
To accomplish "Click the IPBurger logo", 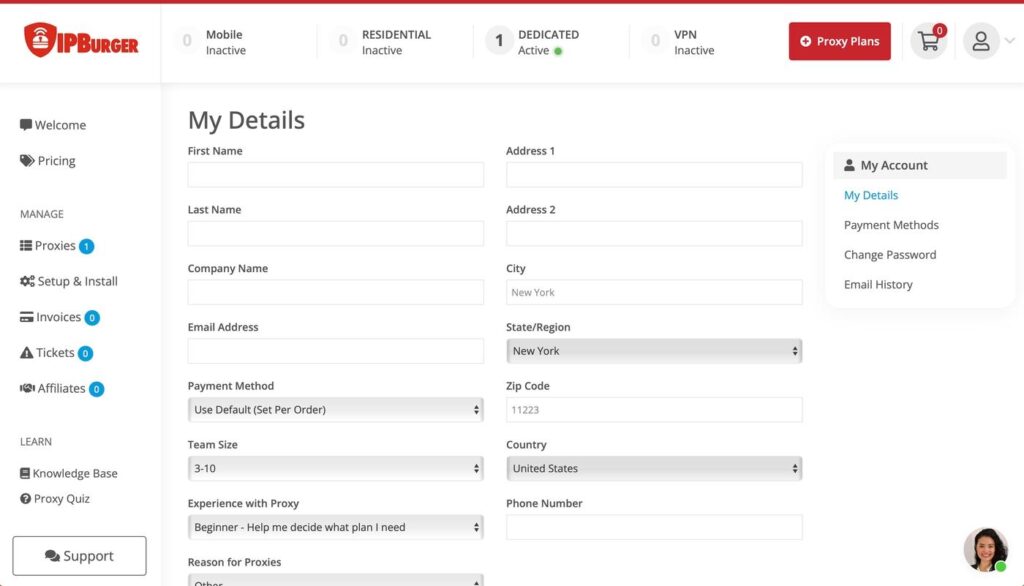I will coord(80,41).
